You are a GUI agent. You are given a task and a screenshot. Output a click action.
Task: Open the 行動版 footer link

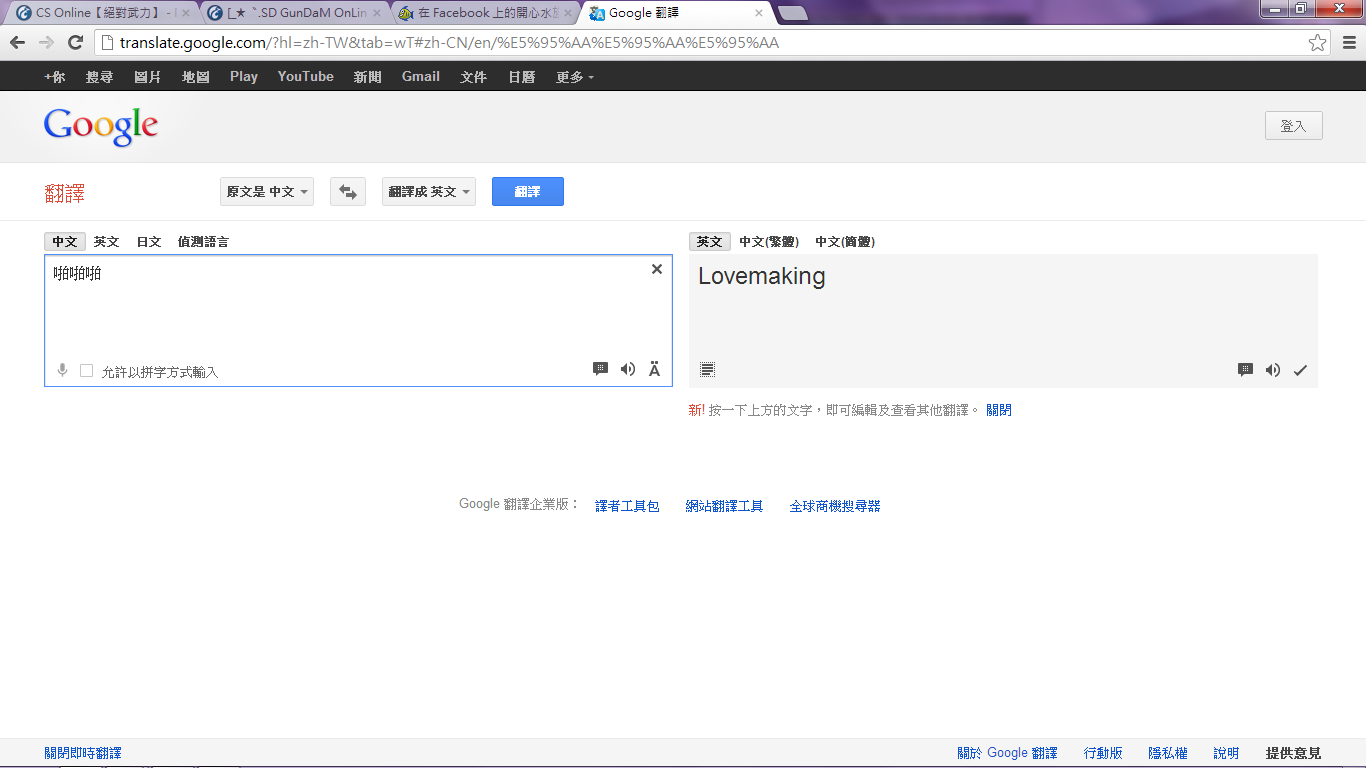click(1104, 753)
